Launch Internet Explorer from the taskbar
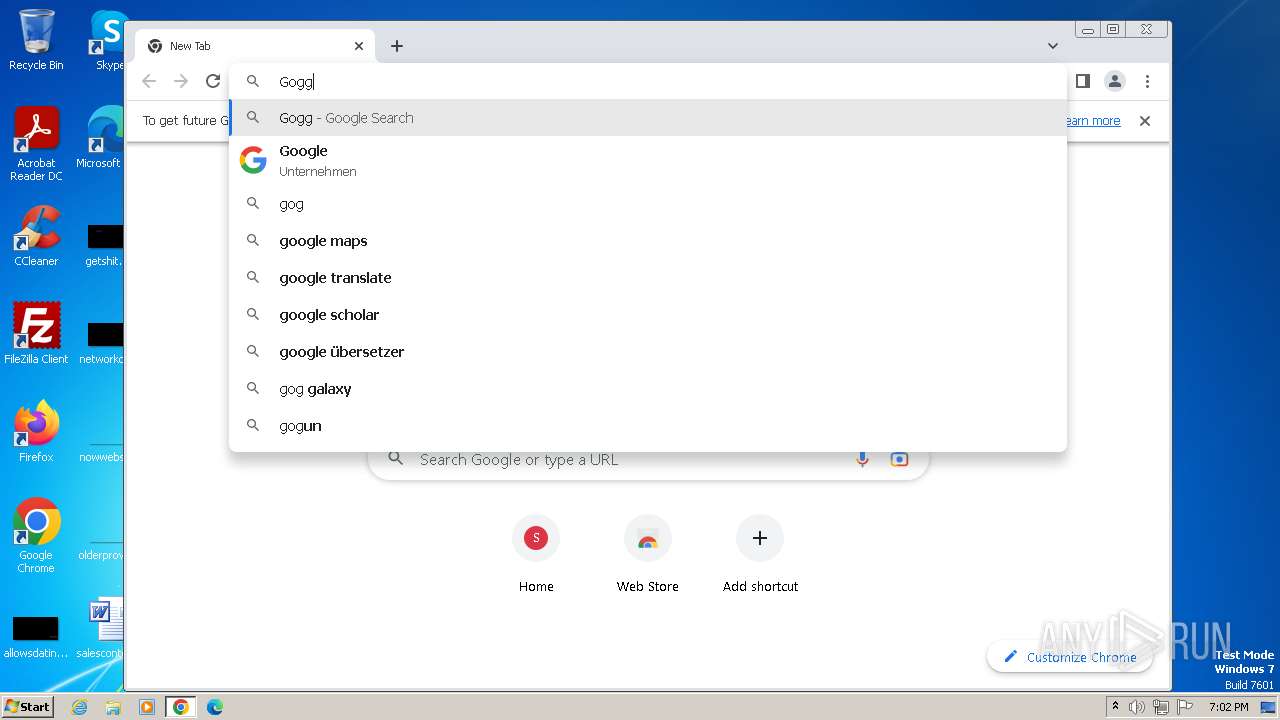The width and height of the screenshot is (1280, 720). 79,707
